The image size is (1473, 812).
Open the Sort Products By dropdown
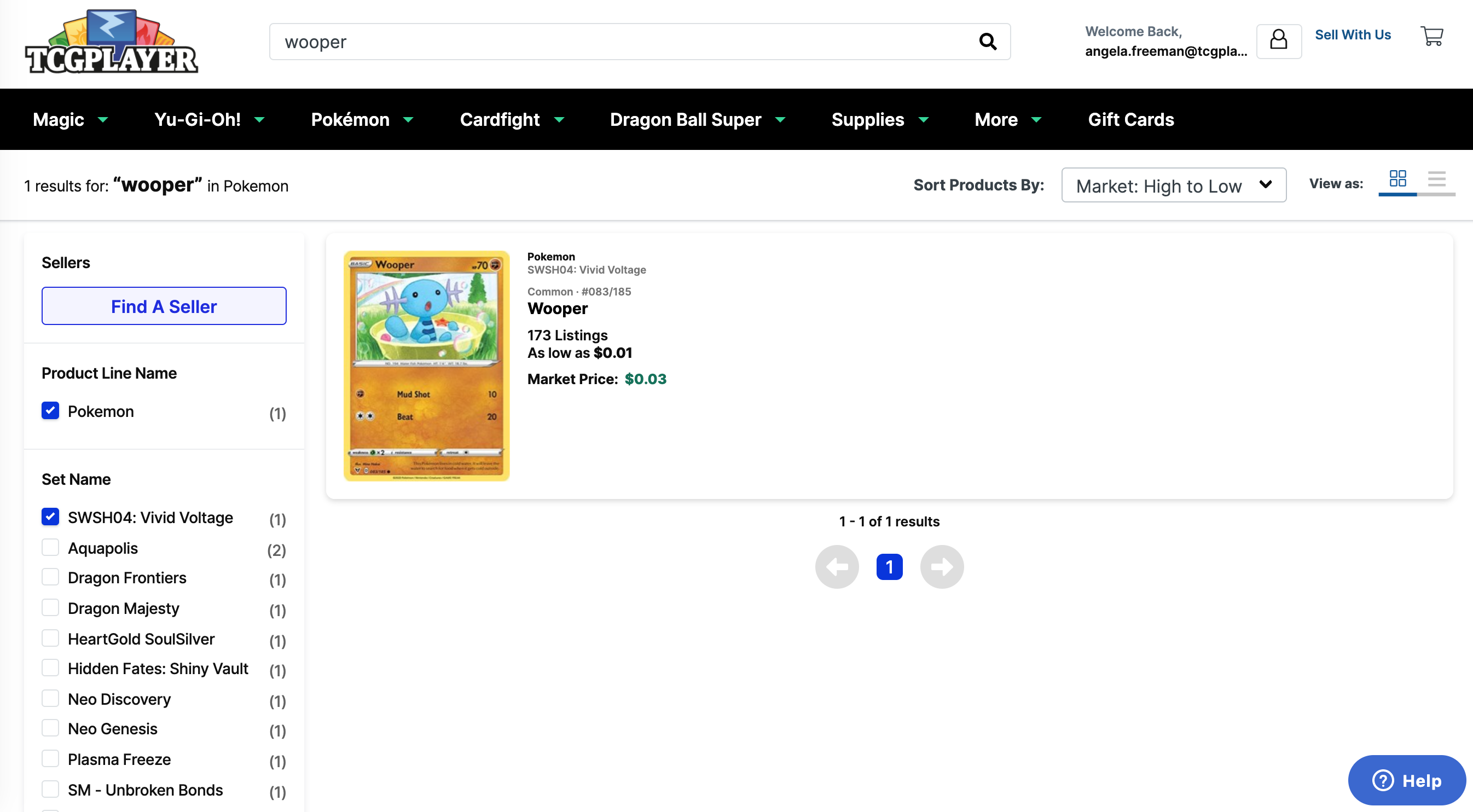(x=1173, y=185)
